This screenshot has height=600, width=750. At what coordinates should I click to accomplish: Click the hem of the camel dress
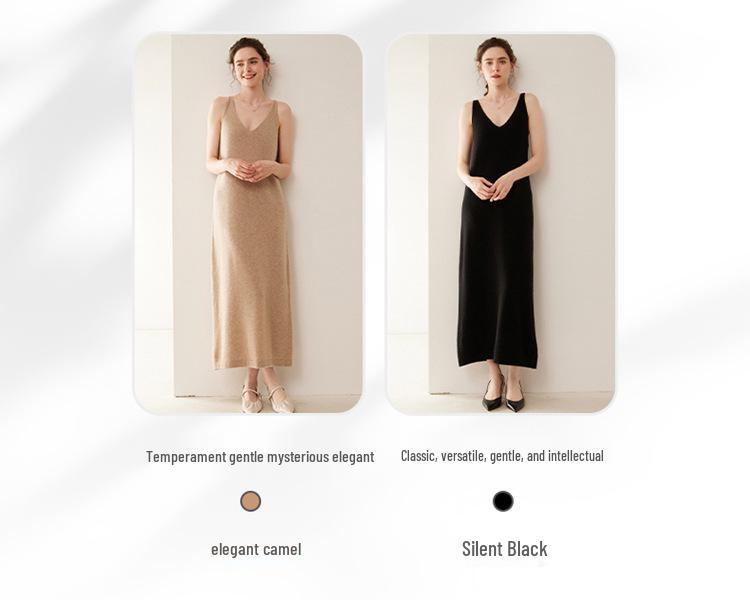[252, 364]
